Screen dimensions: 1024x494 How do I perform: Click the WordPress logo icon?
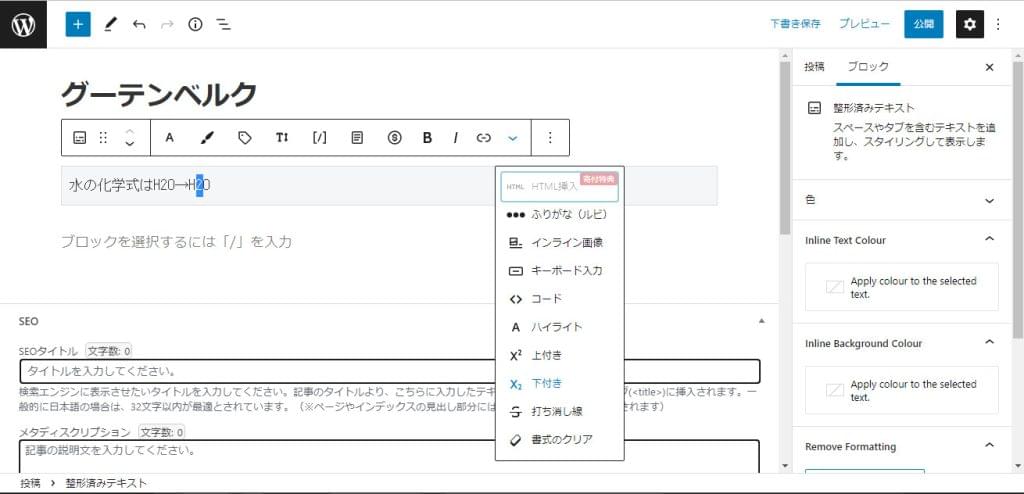tap(24, 24)
